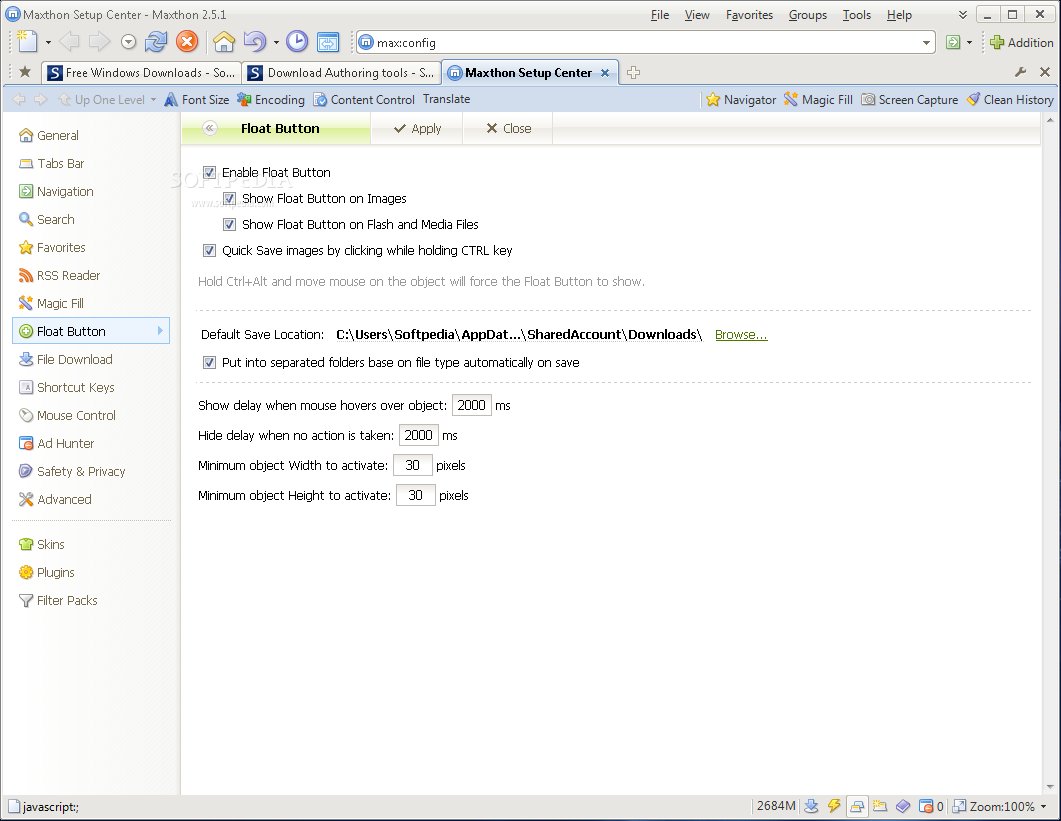The height and width of the screenshot is (821, 1061).
Task: Edit the hide delay milliseconds field
Action: pyautogui.click(x=419, y=435)
